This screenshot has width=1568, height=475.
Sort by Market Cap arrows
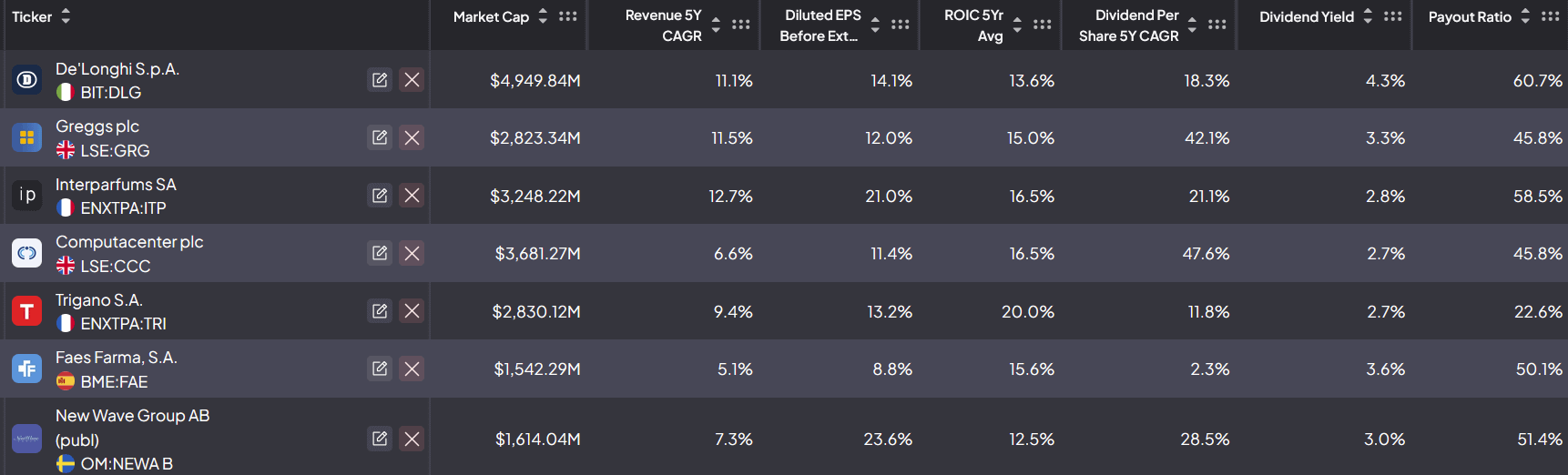click(543, 16)
